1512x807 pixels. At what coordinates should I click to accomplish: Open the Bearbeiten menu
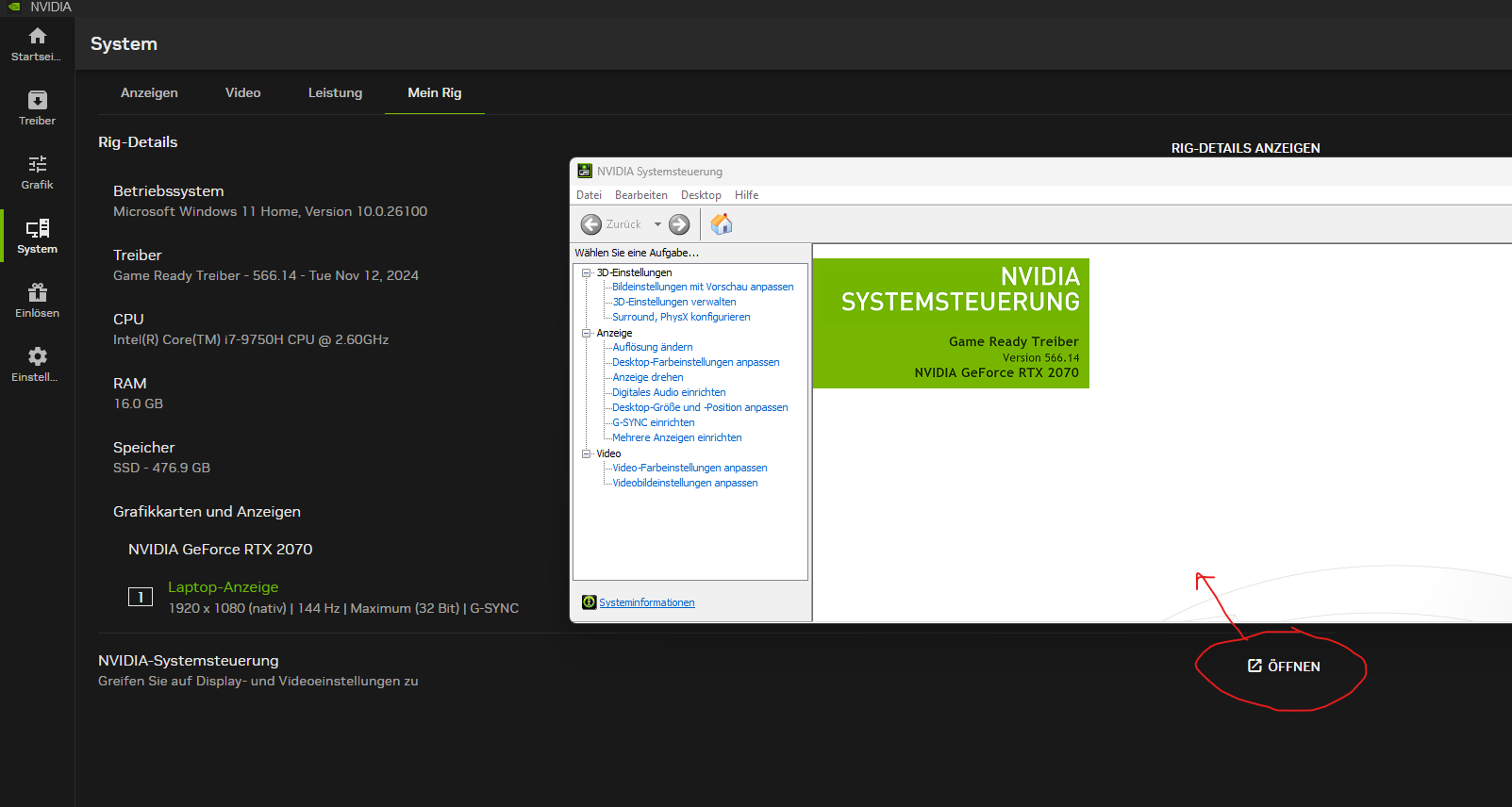[x=641, y=195]
